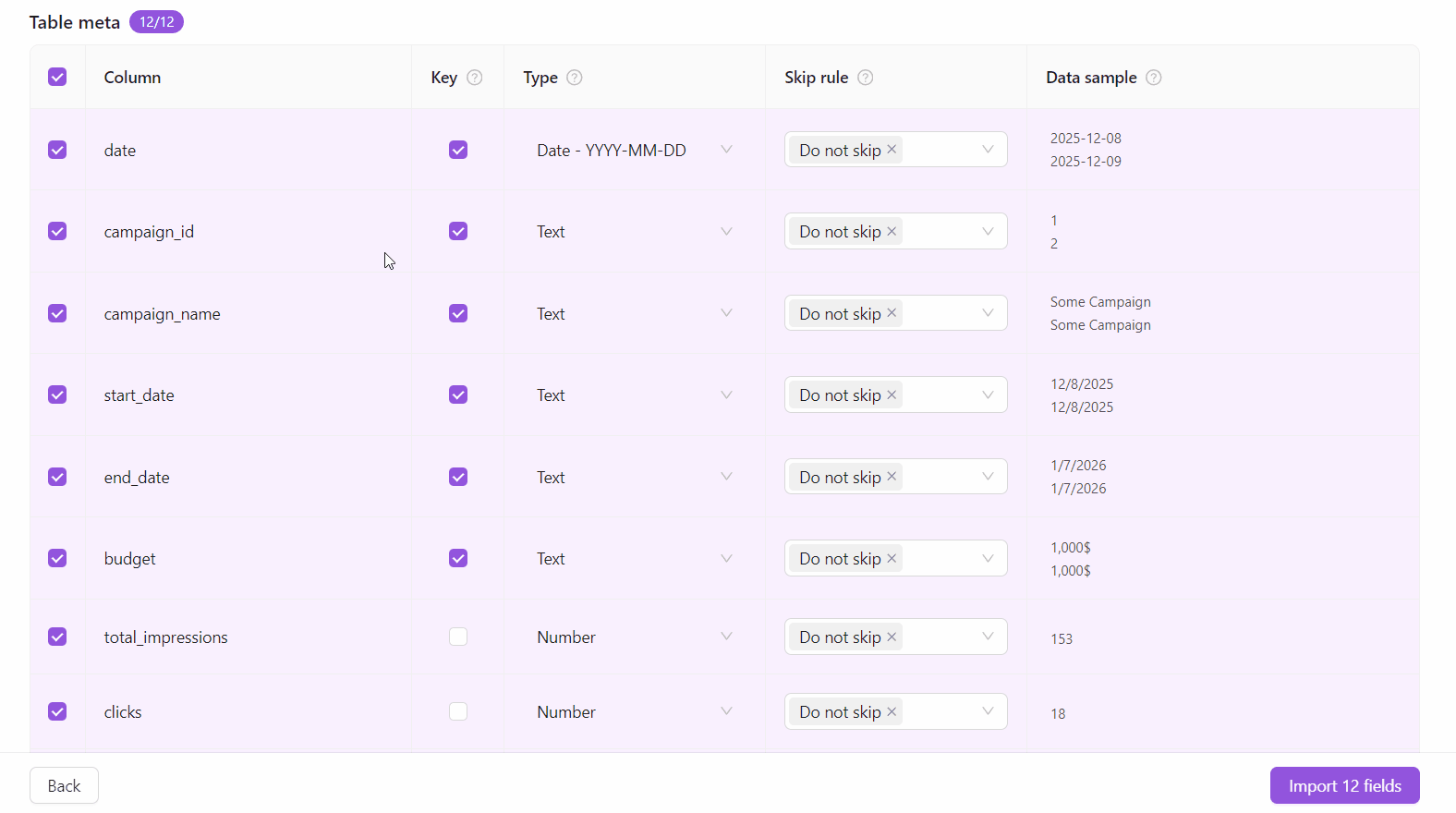Click the 153 impressions sample value
This screenshot has width=1456, height=813.
point(1062,638)
